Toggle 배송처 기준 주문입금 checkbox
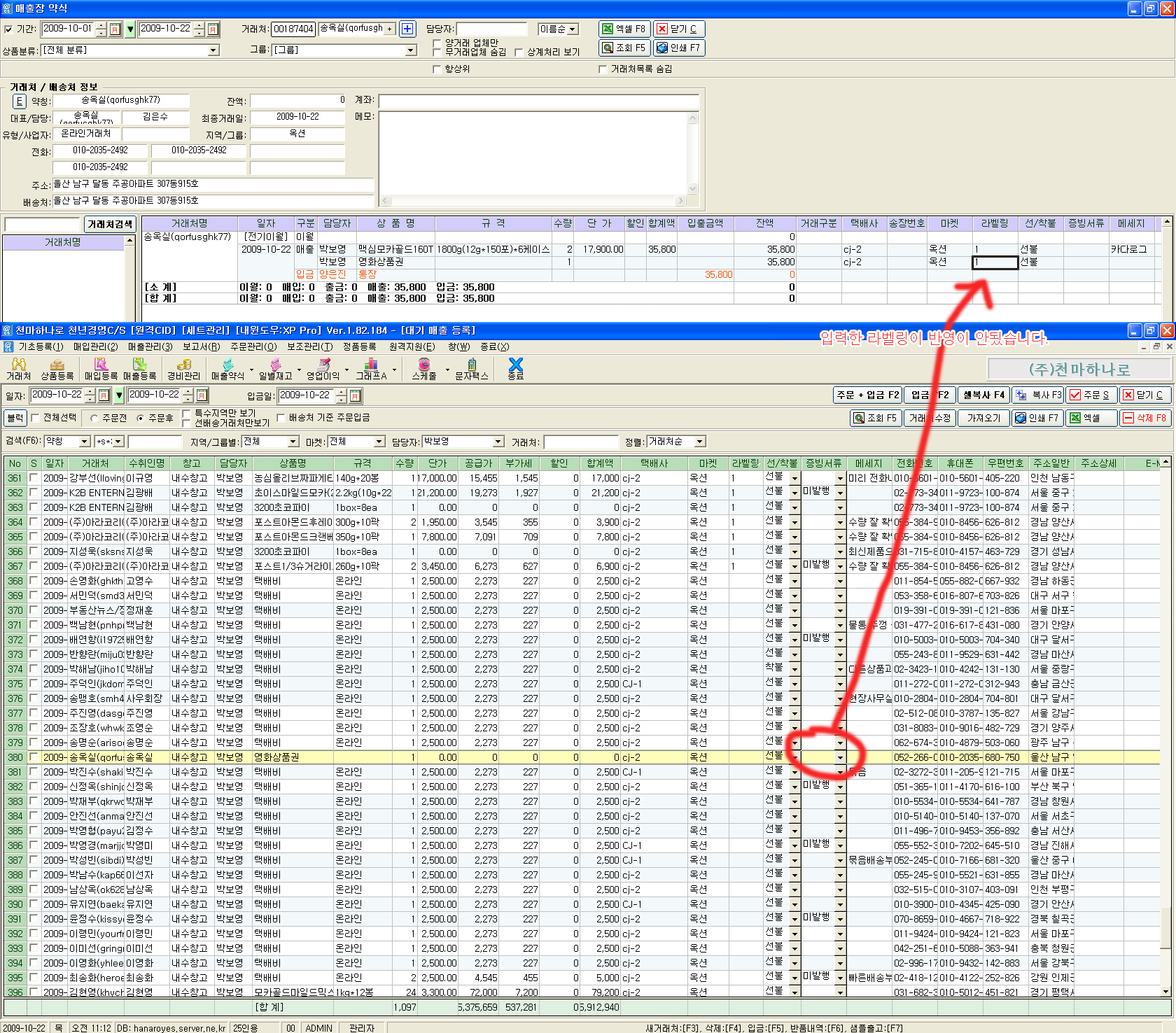 [x=281, y=418]
